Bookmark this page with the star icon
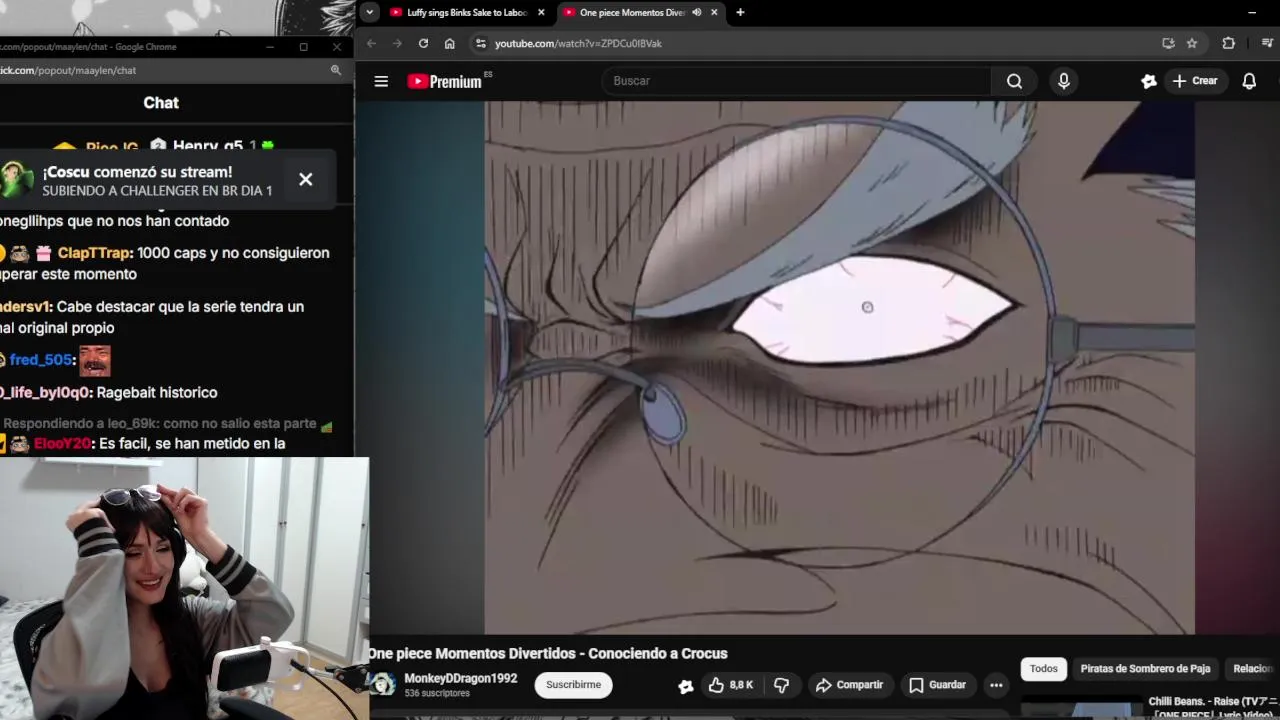Image resolution: width=1280 pixels, height=720 pixels. click(x=1192, y=43)
